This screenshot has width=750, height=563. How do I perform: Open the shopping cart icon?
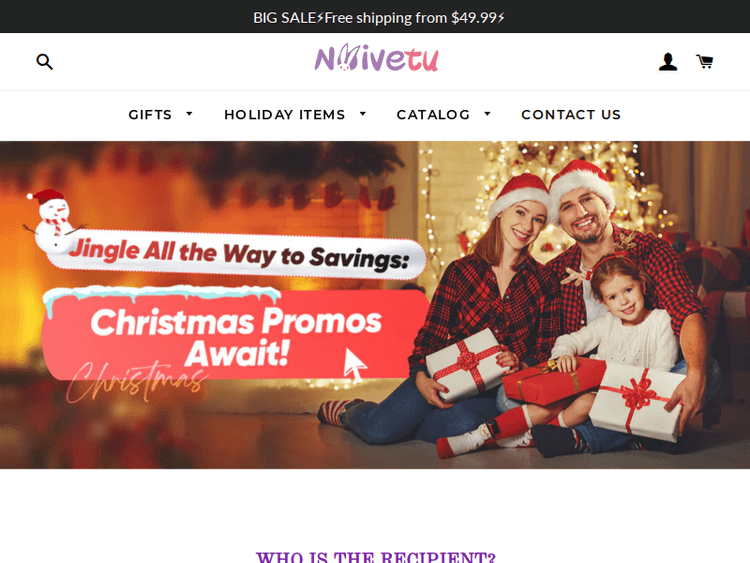[705, 62]
